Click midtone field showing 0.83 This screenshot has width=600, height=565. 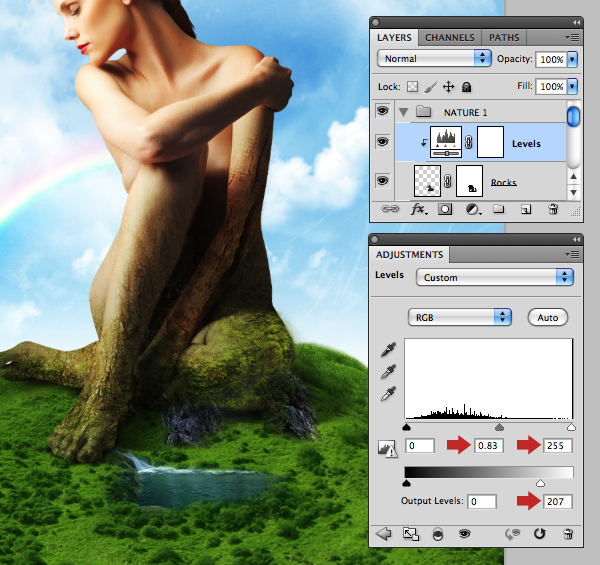489,446
